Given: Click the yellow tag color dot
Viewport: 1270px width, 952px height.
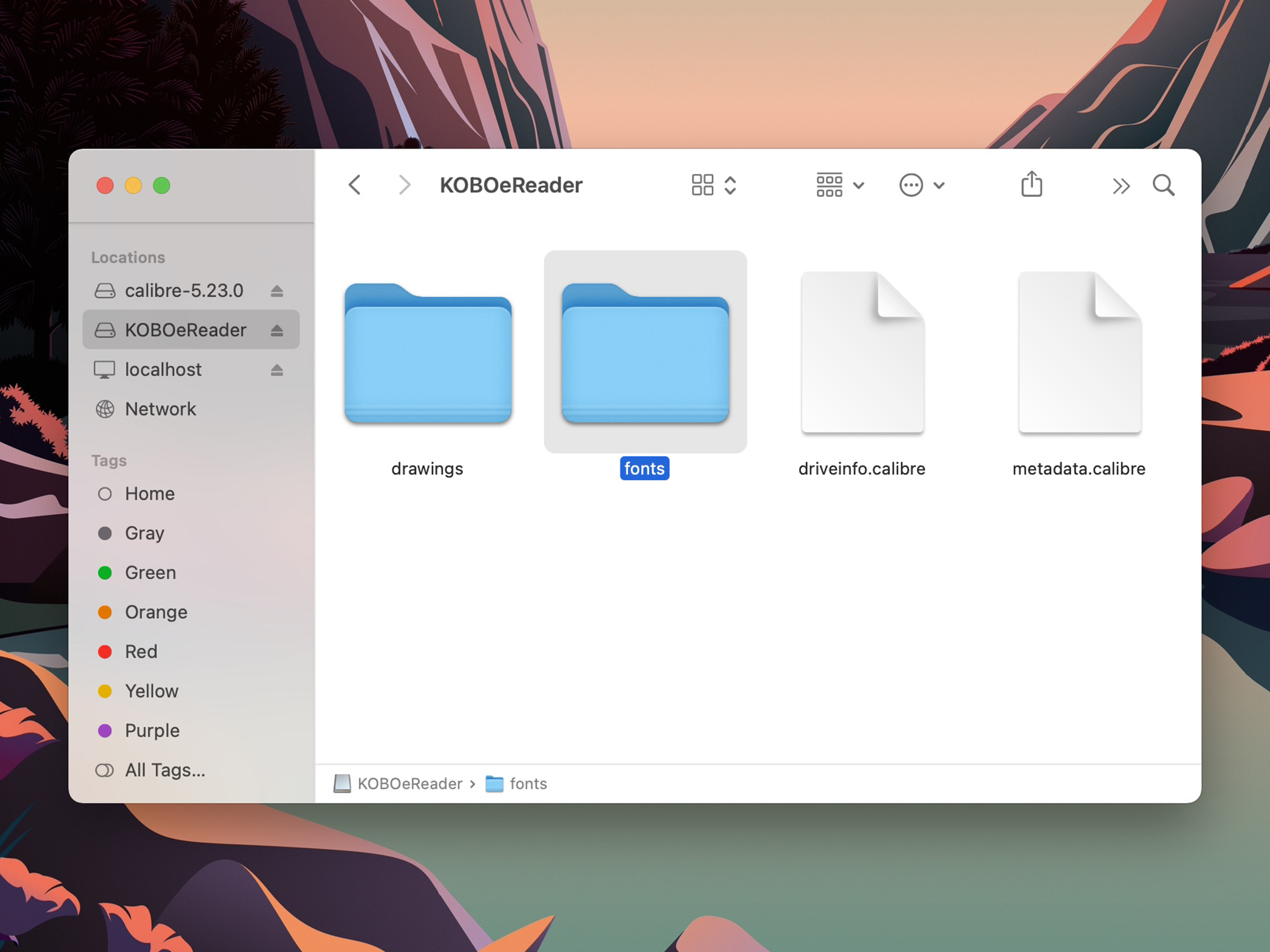Looking at the screenshot, I should pos(105,691).
